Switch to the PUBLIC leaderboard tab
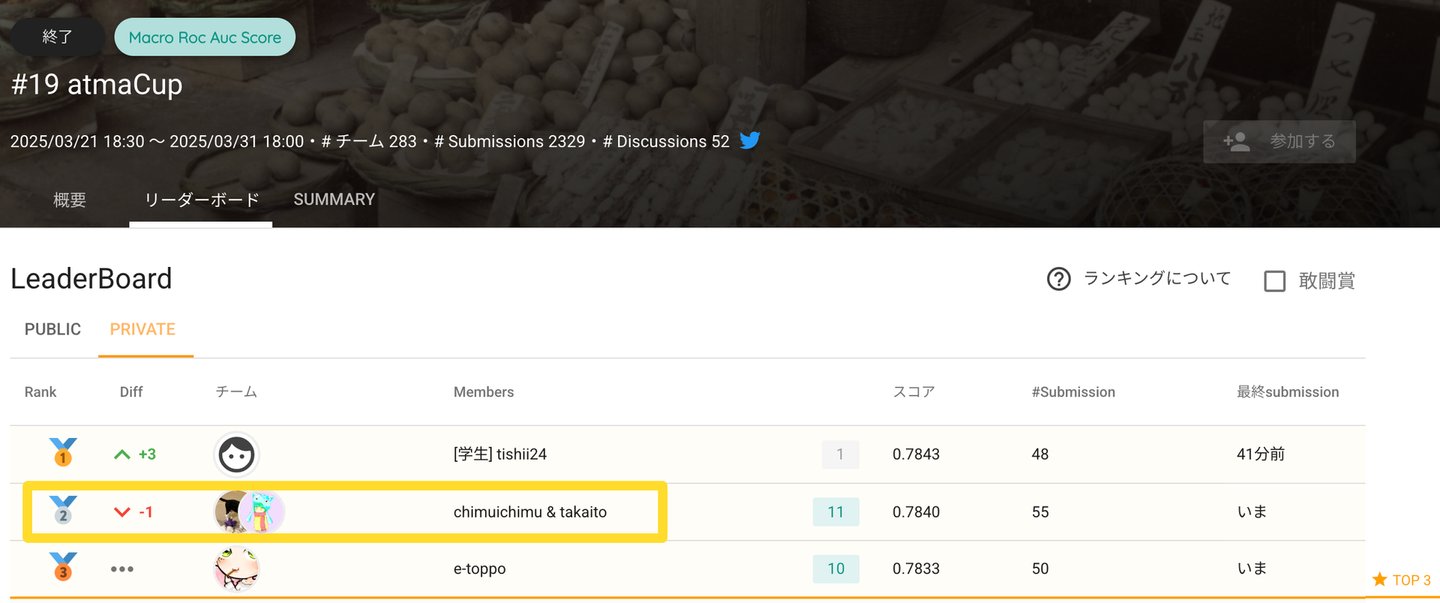 53,329
